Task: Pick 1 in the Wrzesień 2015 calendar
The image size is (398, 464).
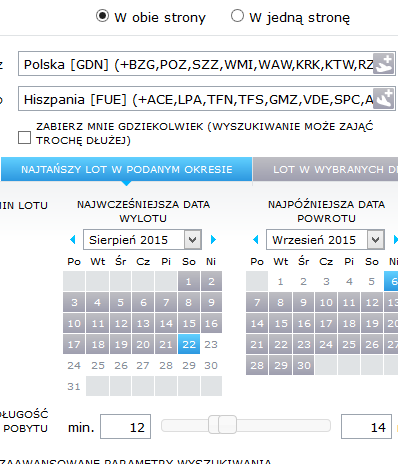Action: pos(280,281)
